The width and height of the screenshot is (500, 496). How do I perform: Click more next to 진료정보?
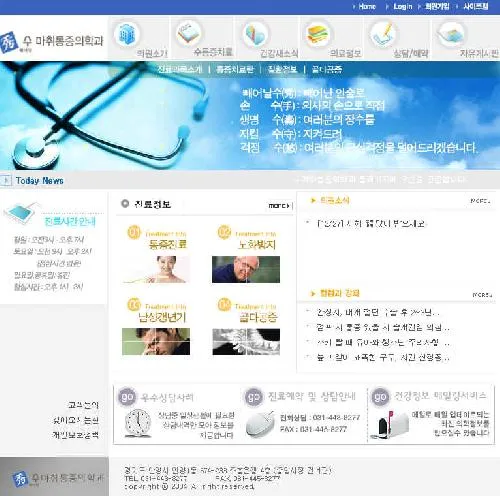coord(279,206)
